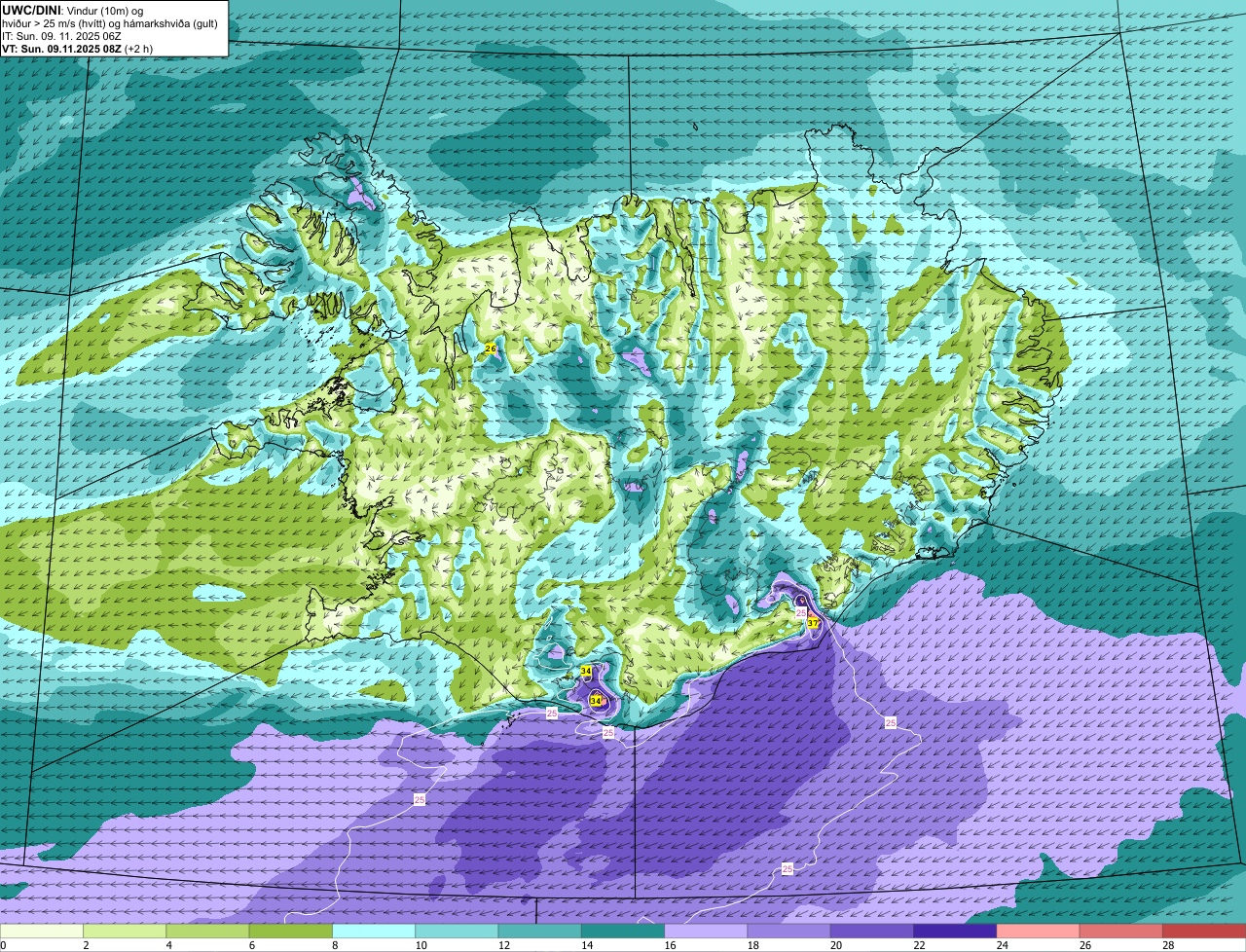Click the initial time 'IT: Sun. 09. 11. 2025 06Z'

coord(61,36)
